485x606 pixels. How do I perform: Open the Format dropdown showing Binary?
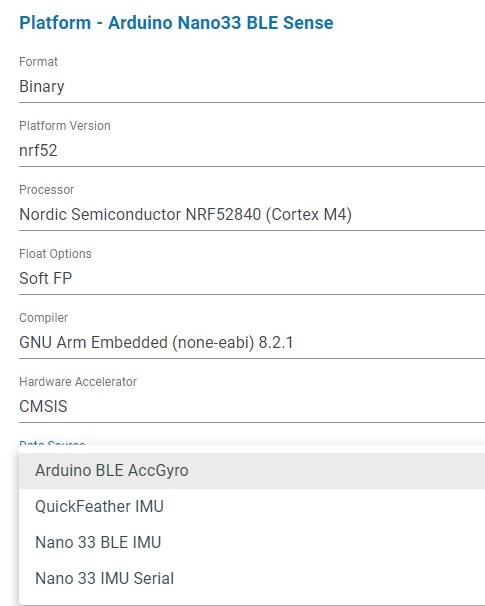tap(252, 87)
